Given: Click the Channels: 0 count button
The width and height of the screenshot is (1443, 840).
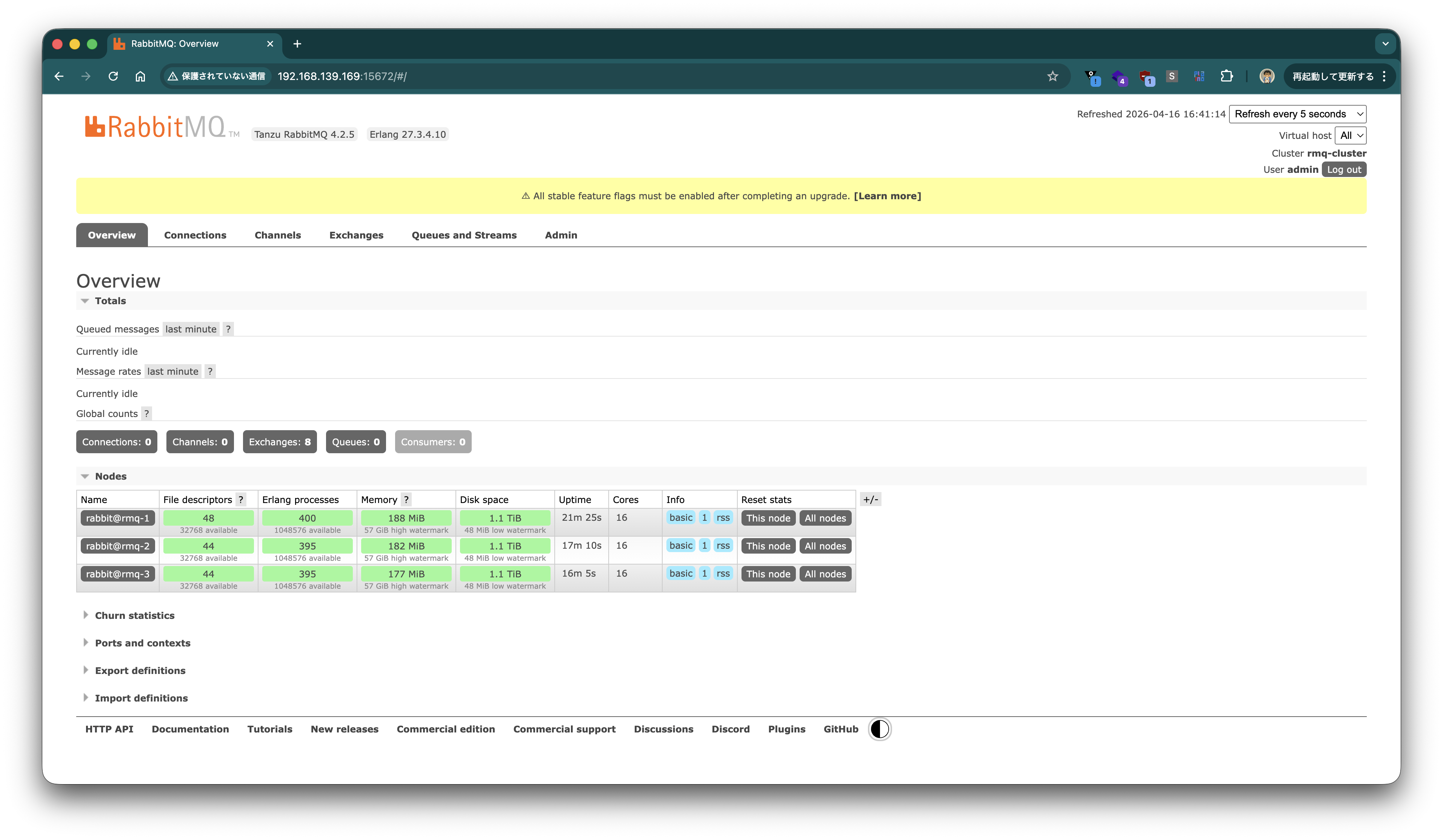Looking at the screenshot, I should pyautogui.click(x=200, y=442).
